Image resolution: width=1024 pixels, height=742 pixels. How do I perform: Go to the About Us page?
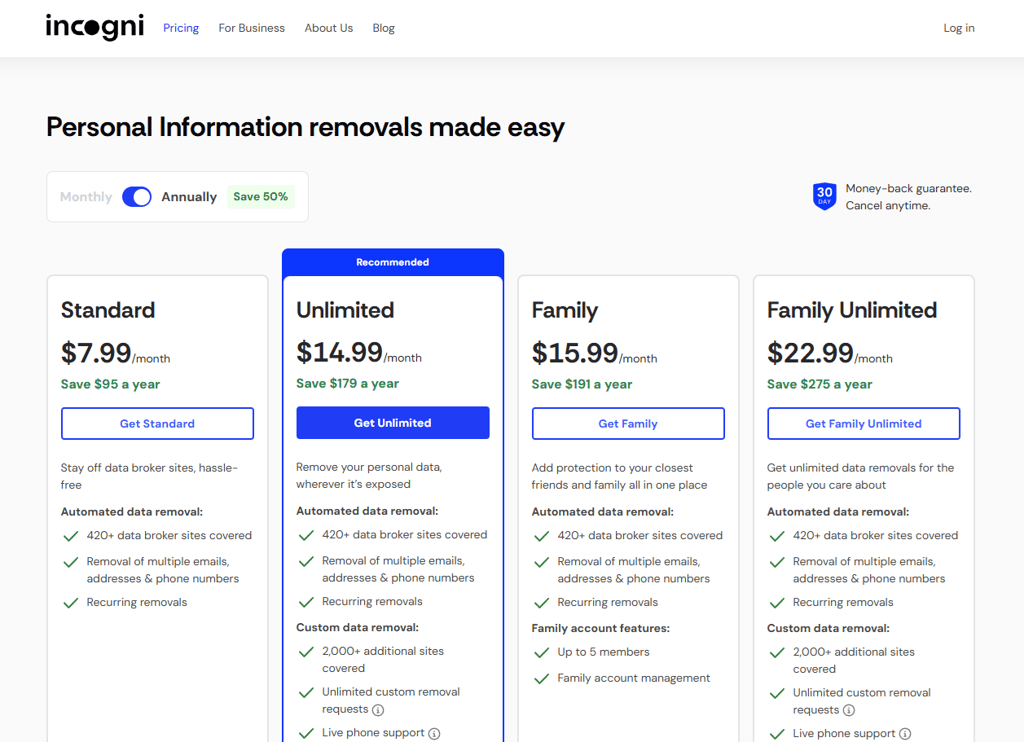pyautogui.click(x=328, y=28)
